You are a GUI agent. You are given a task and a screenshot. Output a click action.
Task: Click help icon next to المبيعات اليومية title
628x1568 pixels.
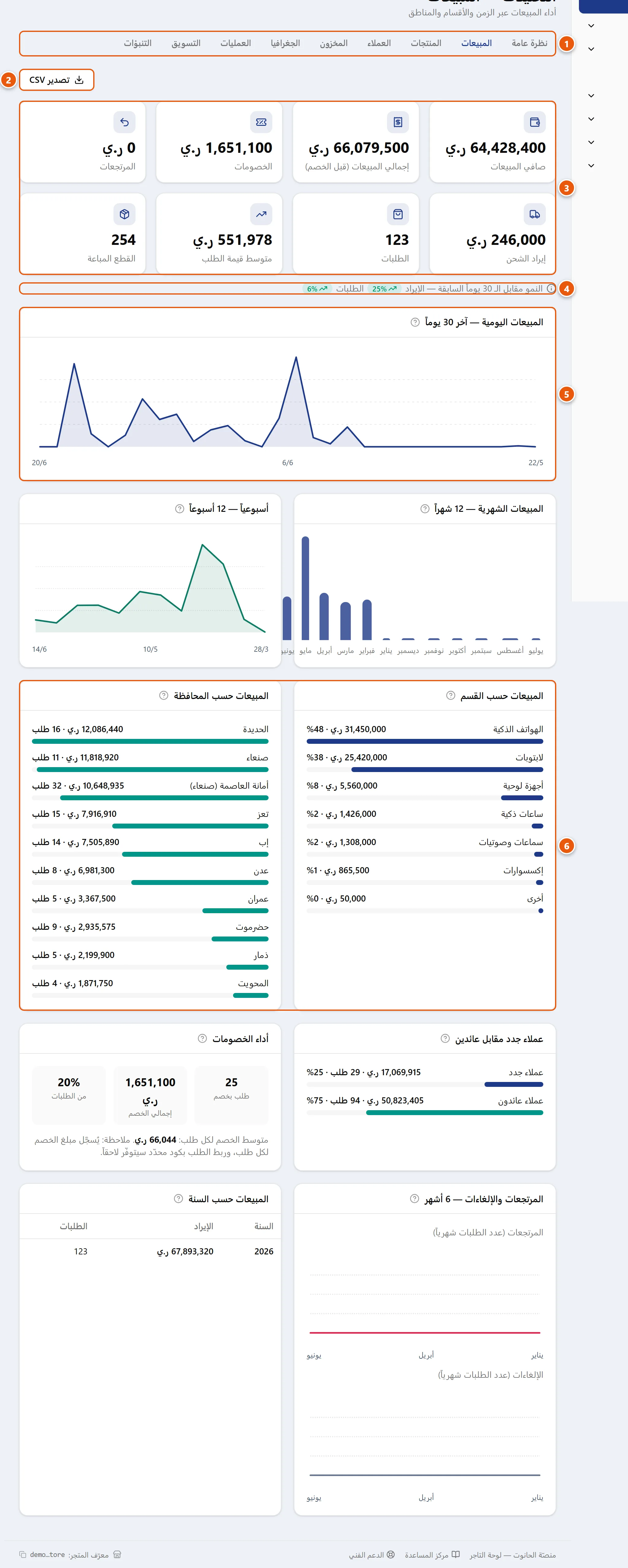click(x=415, y=322)
